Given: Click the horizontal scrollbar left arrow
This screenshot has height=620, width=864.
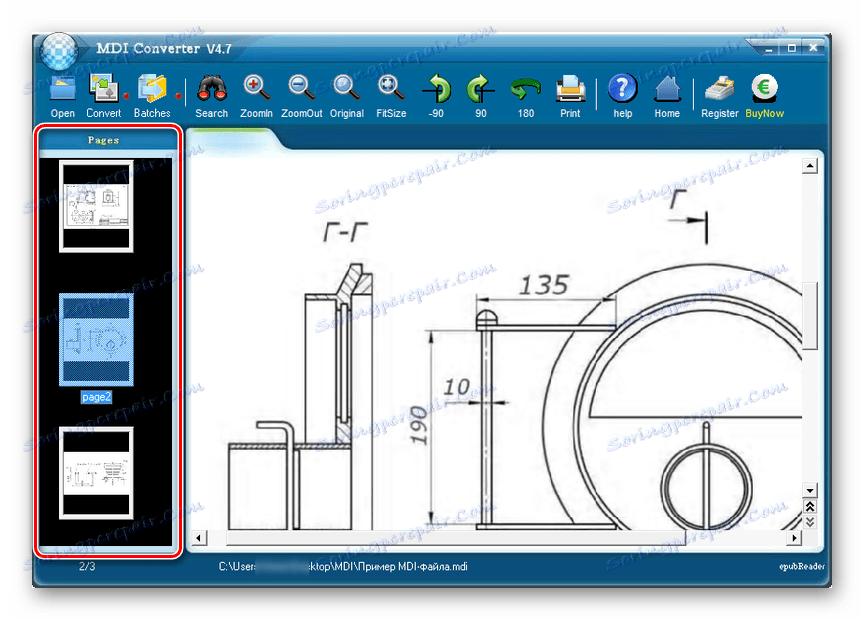Looking at the screenshot, I should (x=199, y=537).
